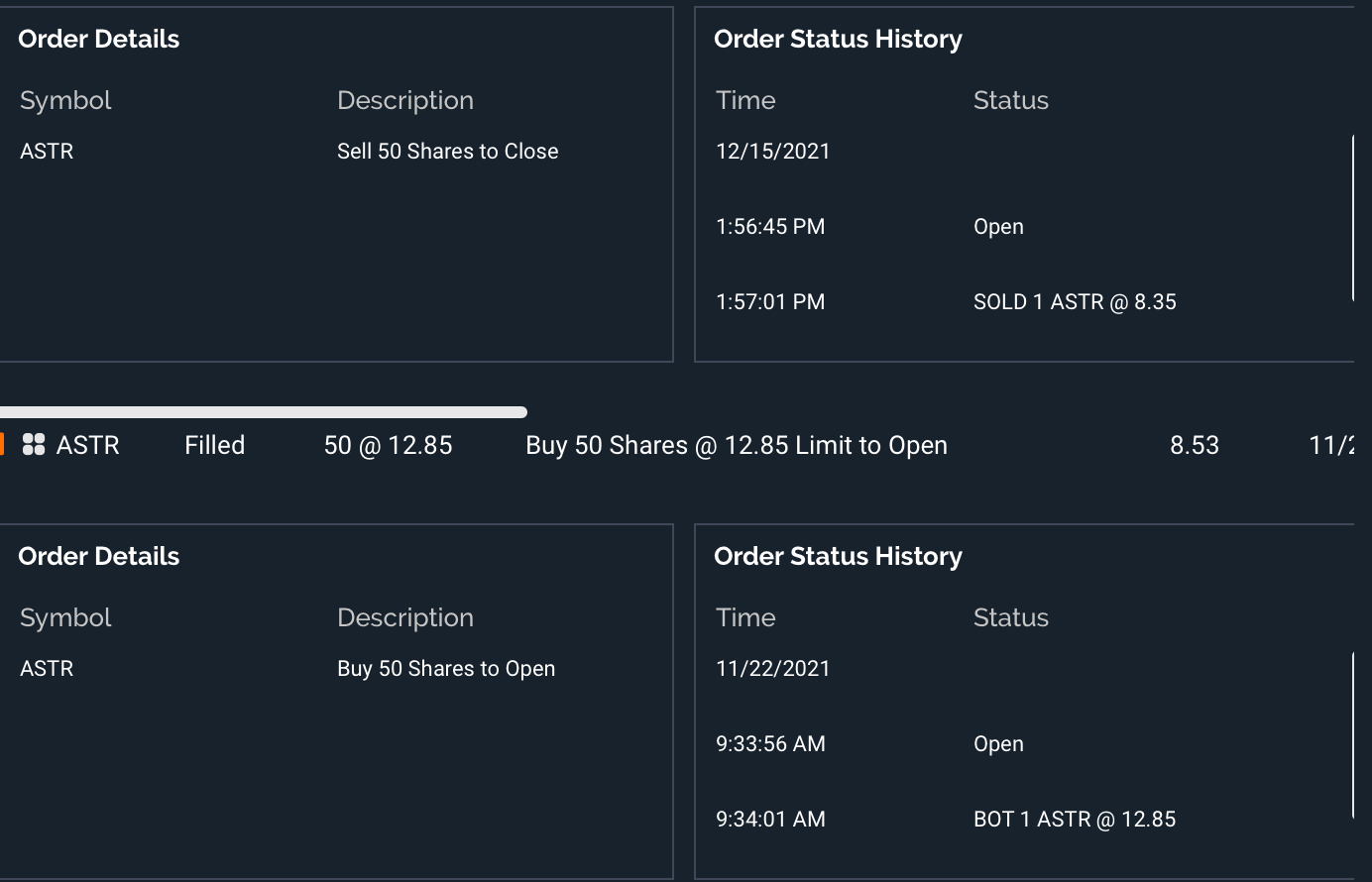Viewport: 1372px width, 882px height.
Task: Click the Sell 50 Shares to Close description
Action: [x=447, y=152]
